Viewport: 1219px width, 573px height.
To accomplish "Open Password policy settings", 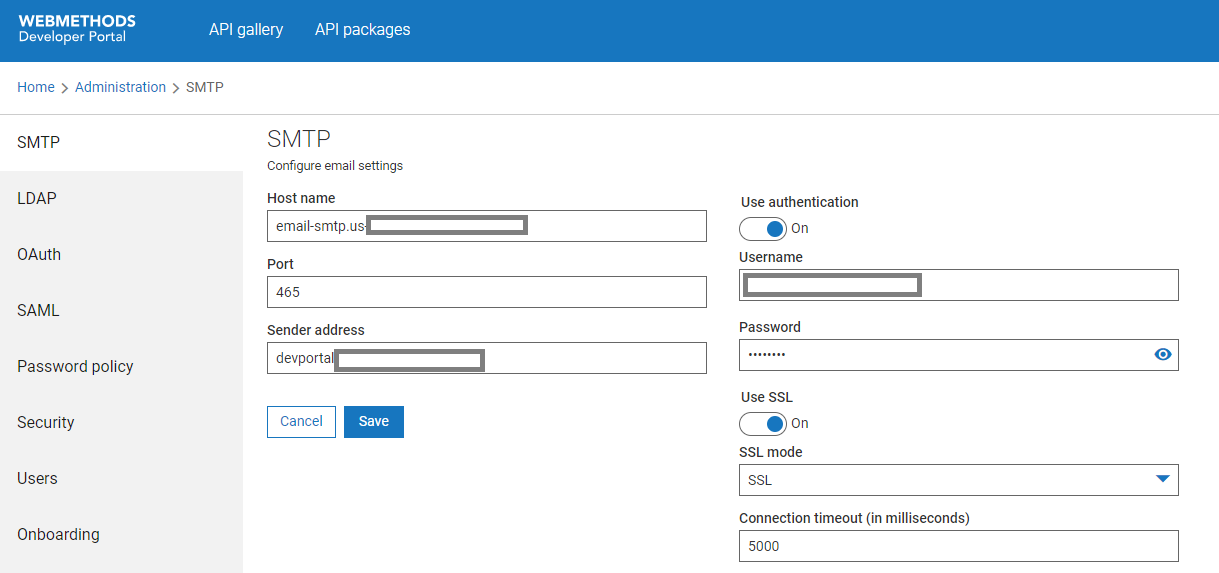I will [x=75, y=367].
